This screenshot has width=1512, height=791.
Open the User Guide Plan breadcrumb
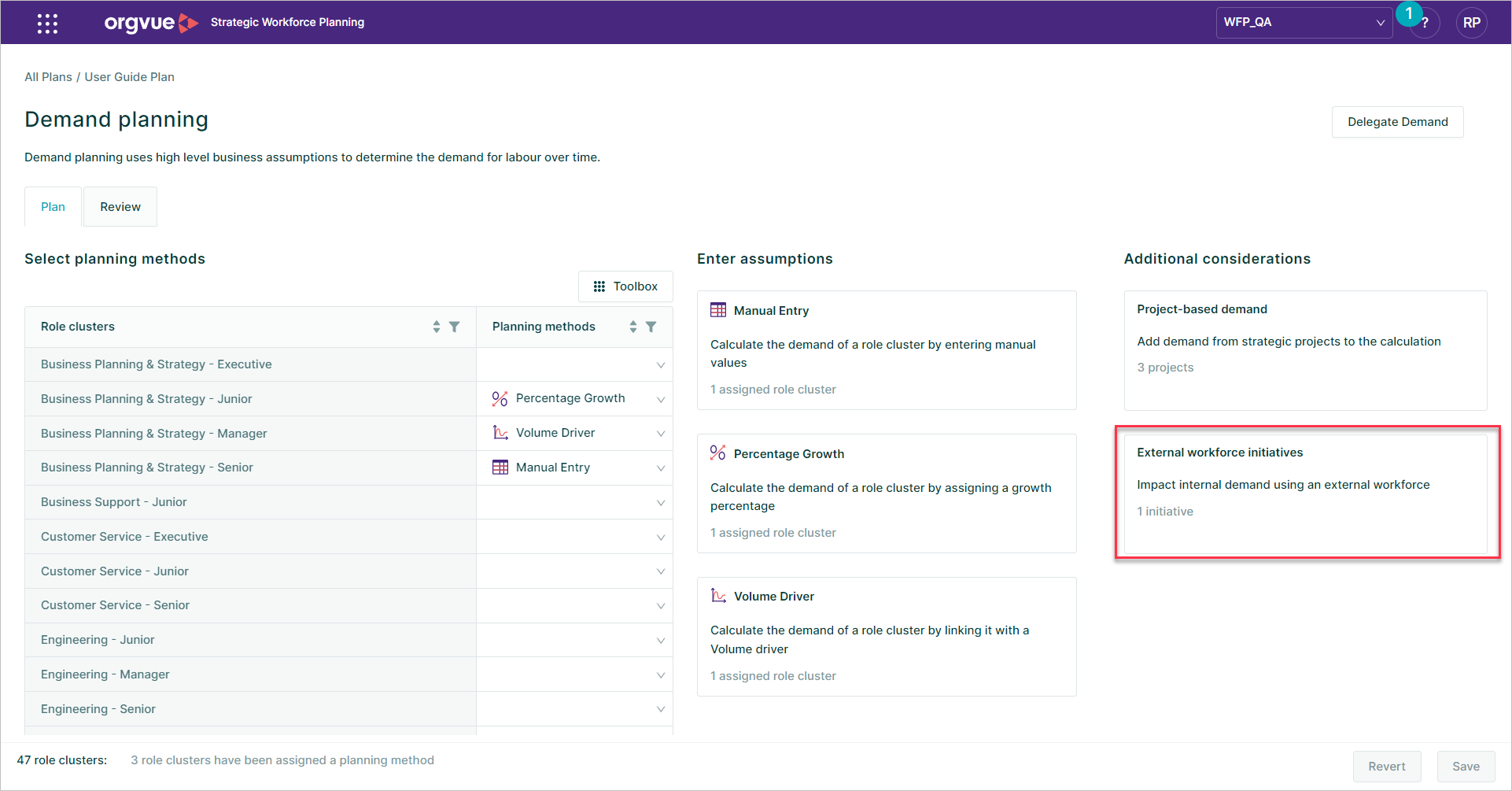click(130, 77)
